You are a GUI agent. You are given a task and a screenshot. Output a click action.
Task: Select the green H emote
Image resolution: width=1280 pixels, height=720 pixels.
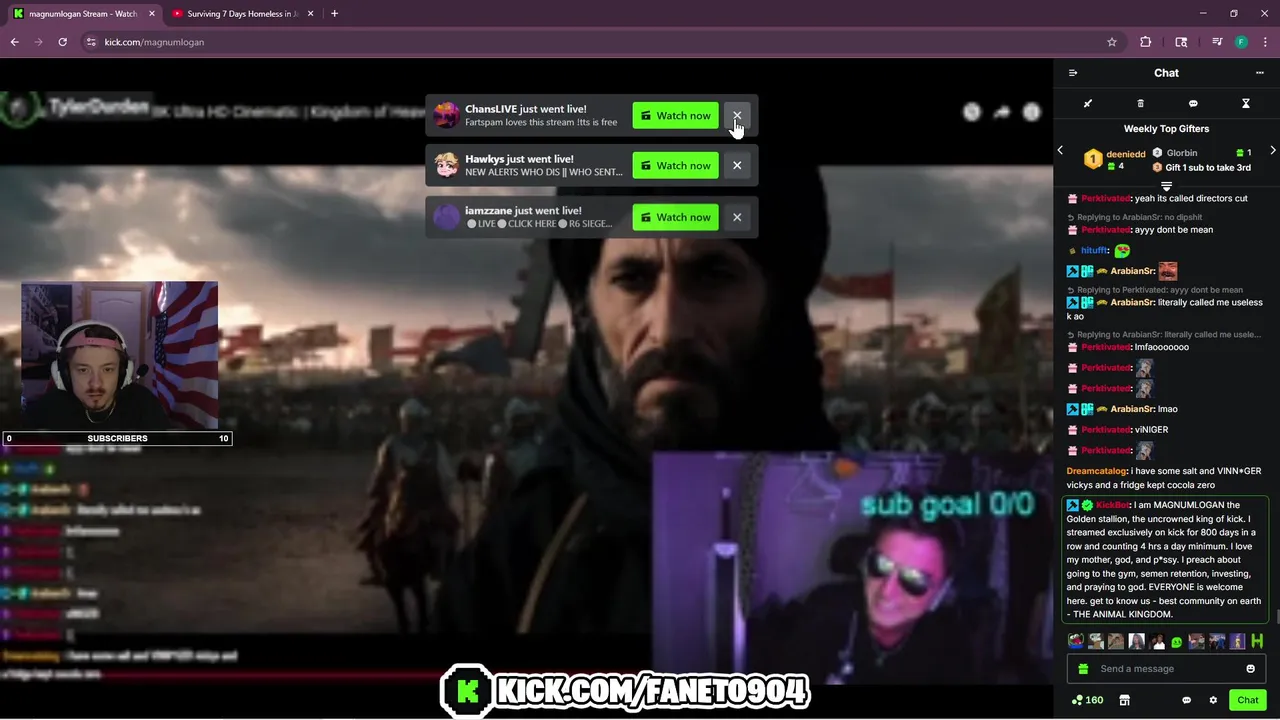[1257, 641]
